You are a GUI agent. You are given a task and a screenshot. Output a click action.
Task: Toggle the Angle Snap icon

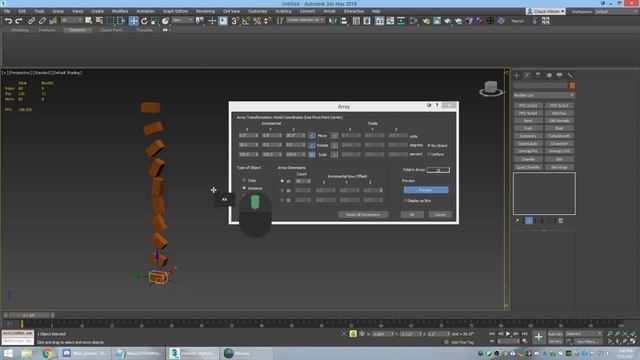(x=246, y=21)
